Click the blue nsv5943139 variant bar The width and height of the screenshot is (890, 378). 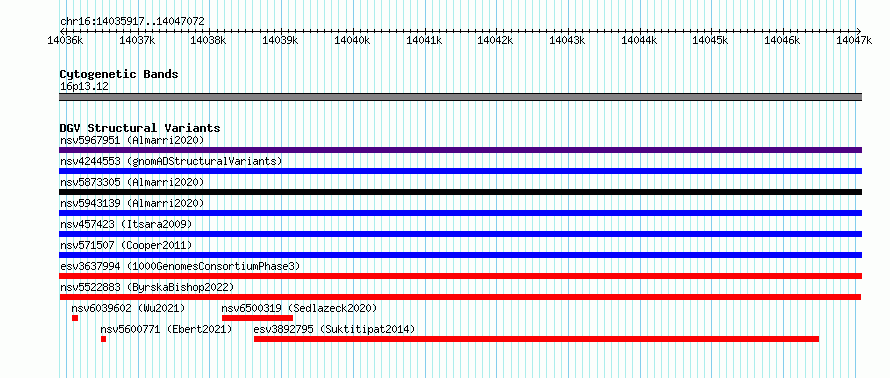(461, 213)
